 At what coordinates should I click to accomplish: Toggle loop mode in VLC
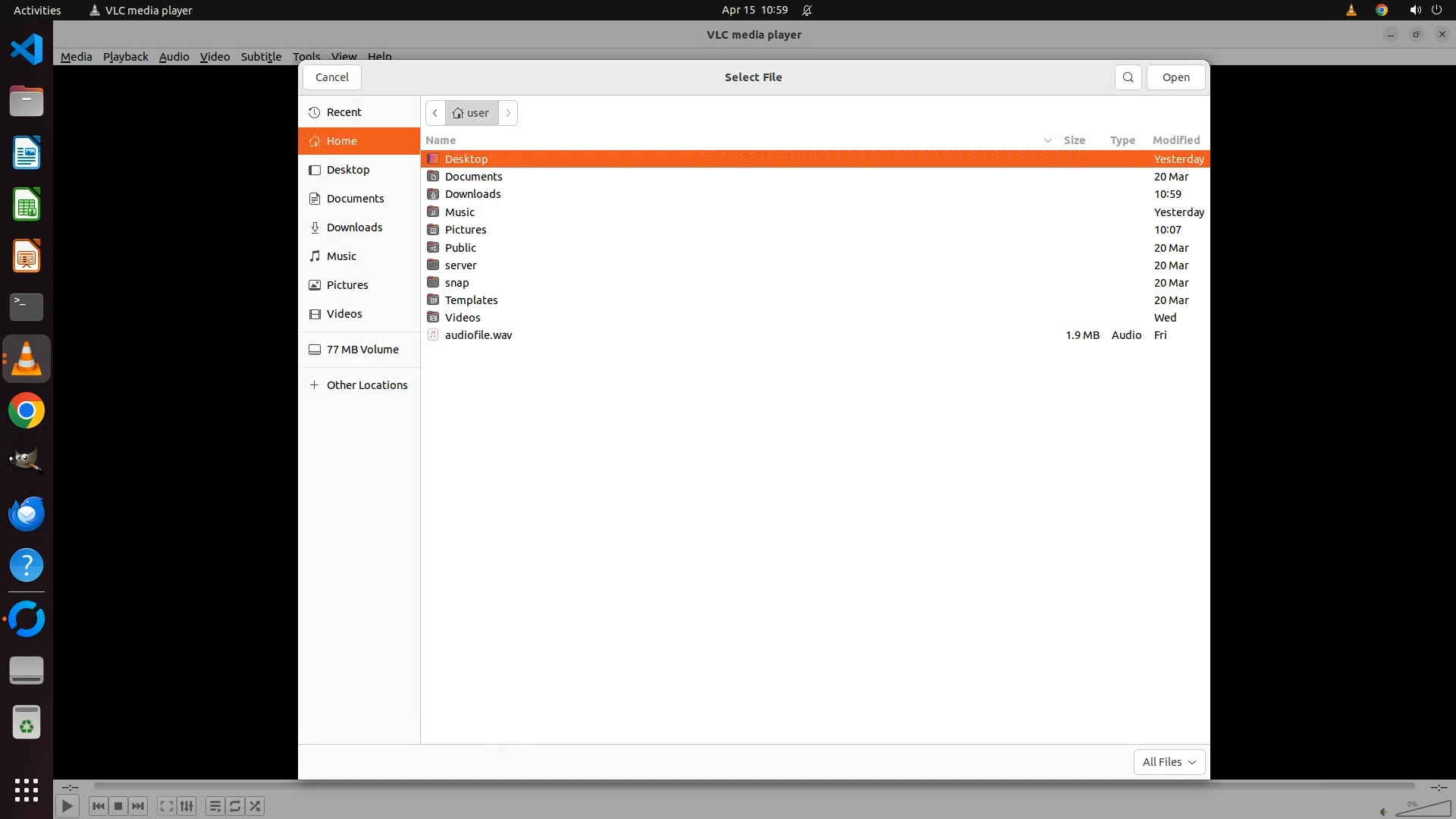[235, 806]
